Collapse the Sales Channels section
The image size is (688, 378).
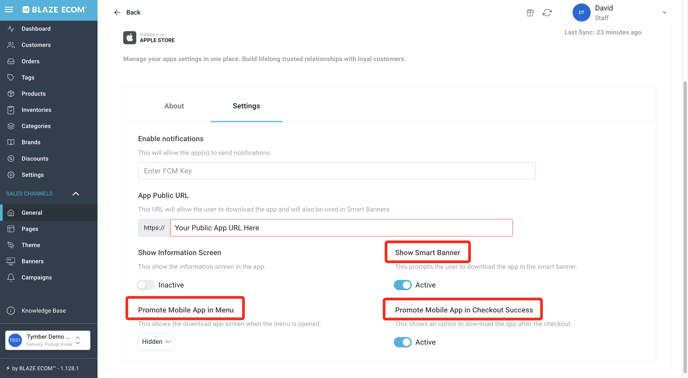pyautogui.click(x=75, y=194)
